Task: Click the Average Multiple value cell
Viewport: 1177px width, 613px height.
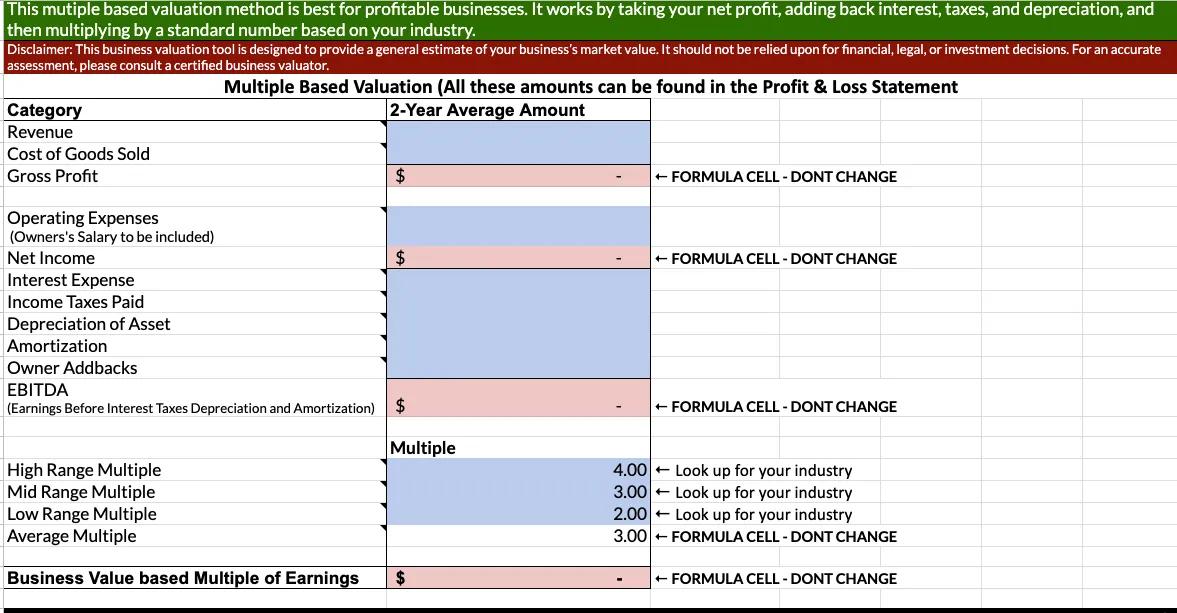Action: click(518, 536)
